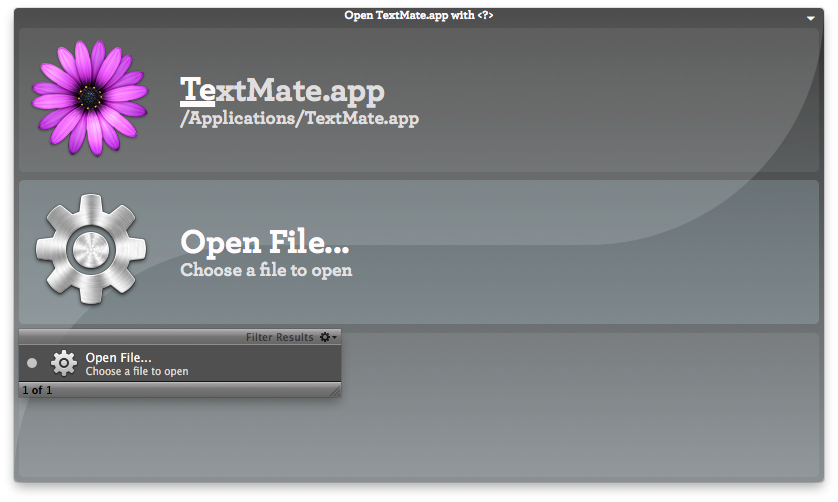Click the small gear icon in the Open File result row
Screen dimensions: 838x502
[64, 364]
